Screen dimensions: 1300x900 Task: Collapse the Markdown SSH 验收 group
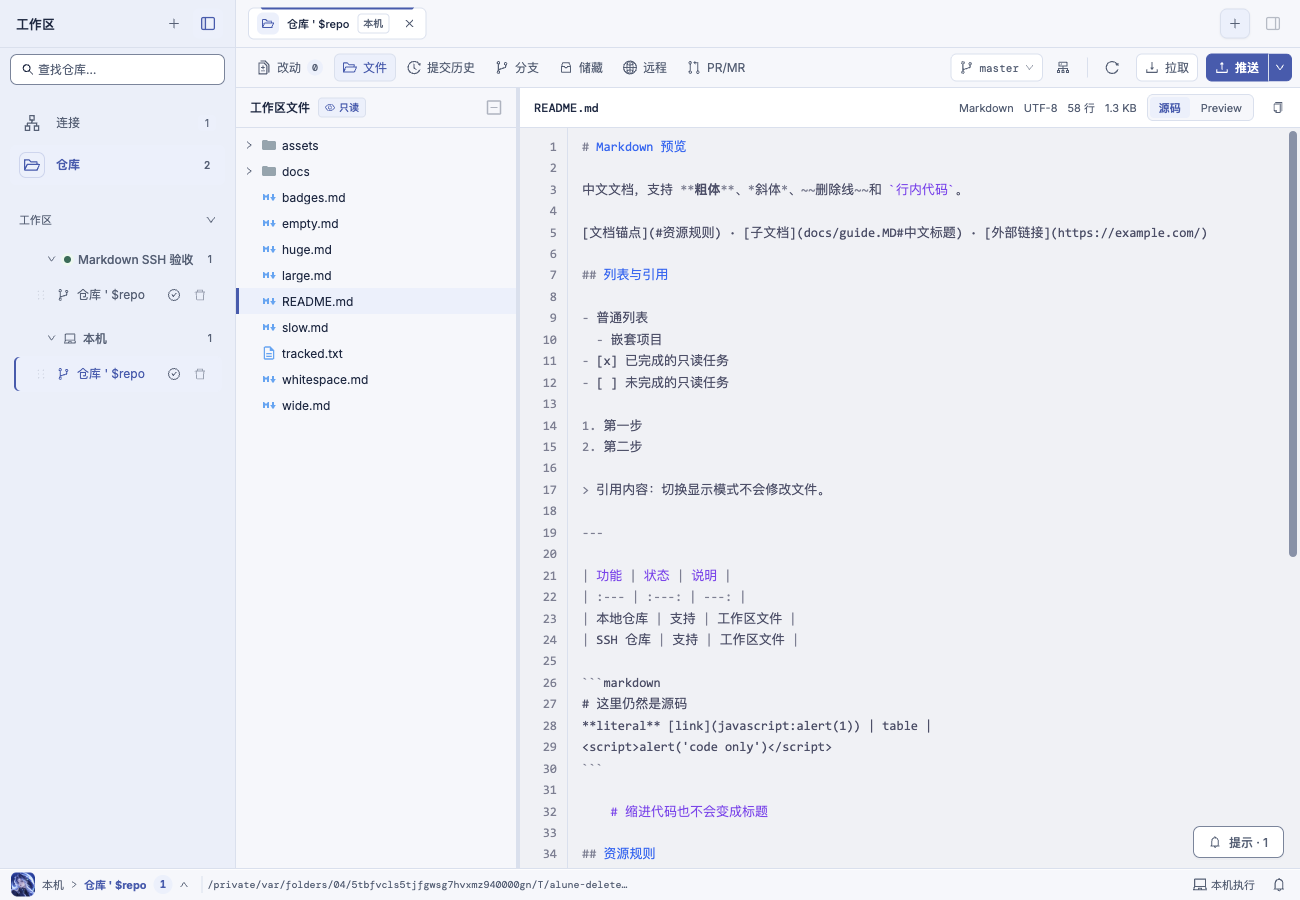pyautogui.click(x=52, y=260)
